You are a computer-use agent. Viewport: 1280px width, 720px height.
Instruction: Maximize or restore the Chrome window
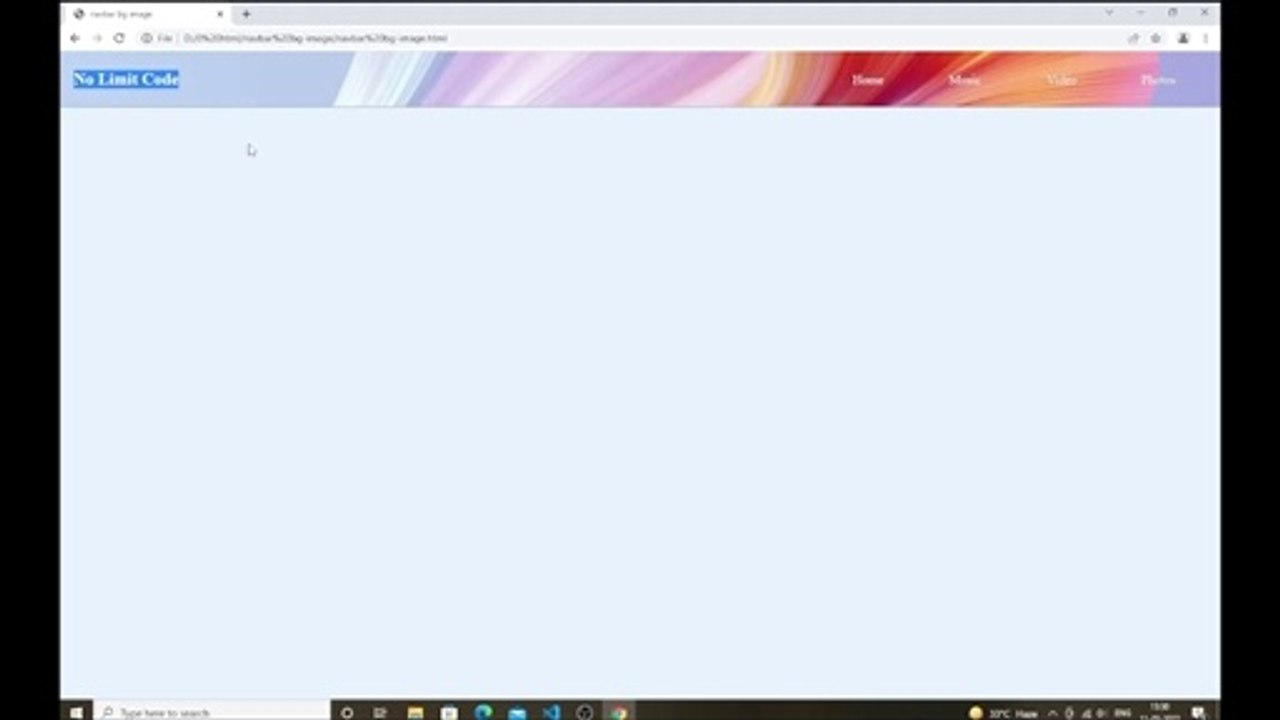pos(1173,13)
